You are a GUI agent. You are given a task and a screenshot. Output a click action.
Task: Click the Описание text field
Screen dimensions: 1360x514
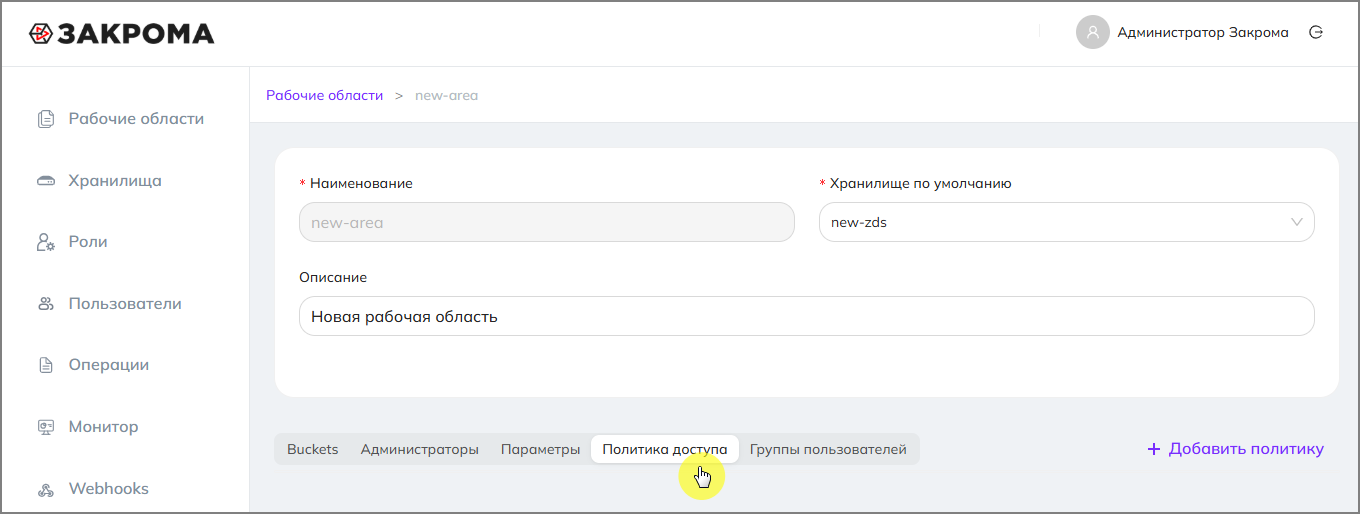[x=806, y=316]
